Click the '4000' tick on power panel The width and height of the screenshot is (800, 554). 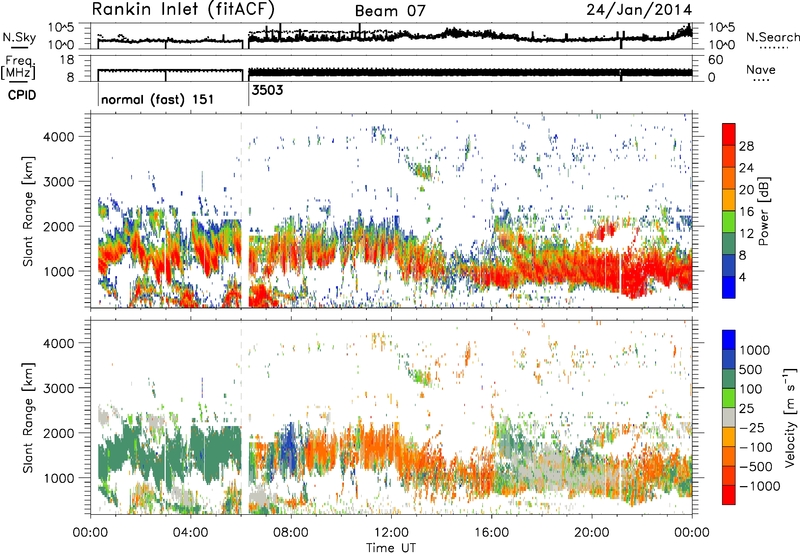(x=59, y=136)
